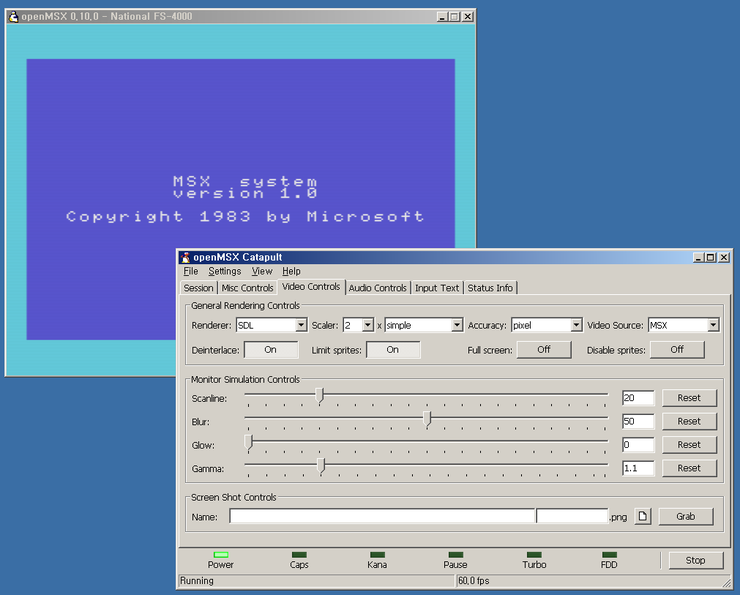The width and height of the screenshot is (740, 595).
Task: Click the Stop emulation button
Action: 696,560
